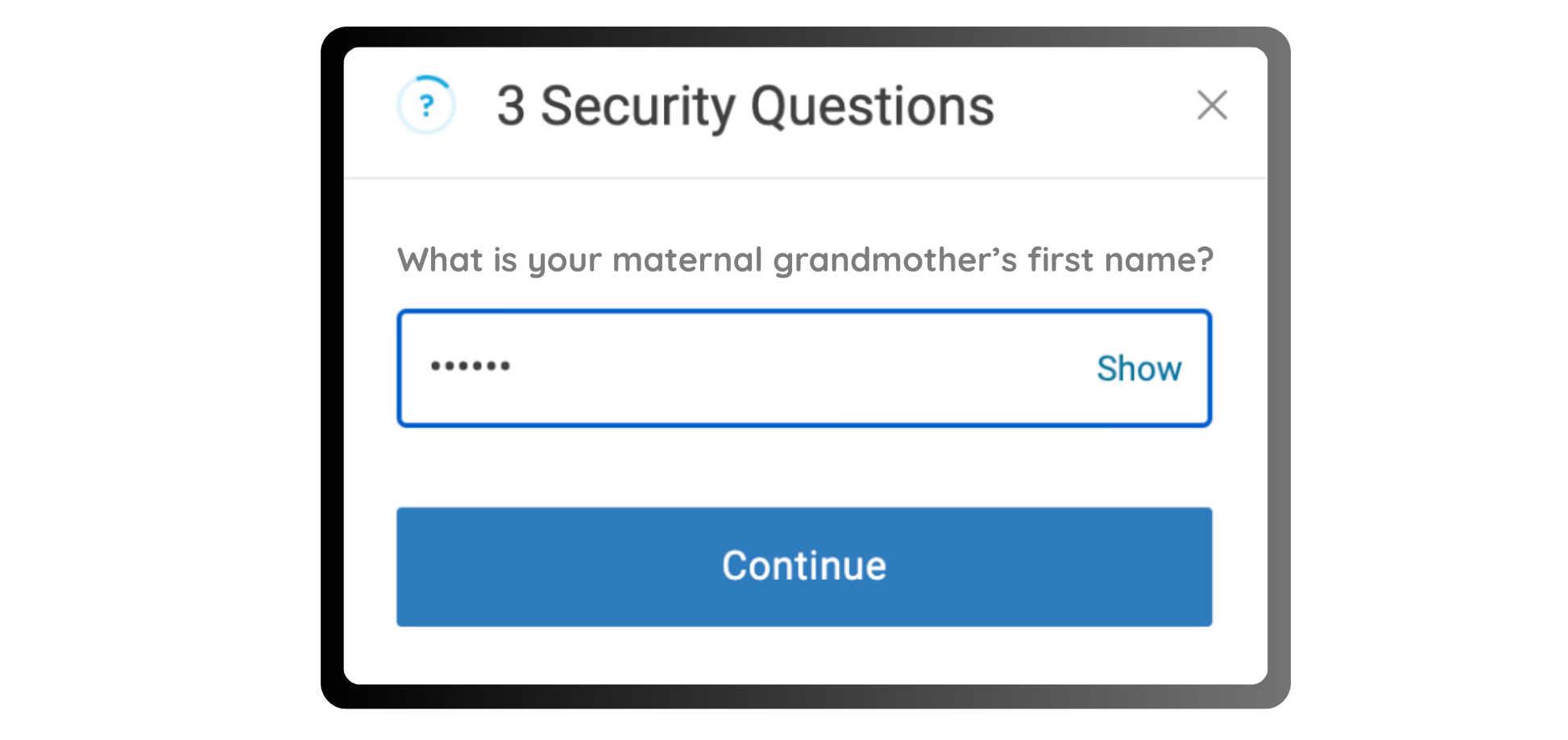Click the "3 Security Questions" title

point(745,106)
